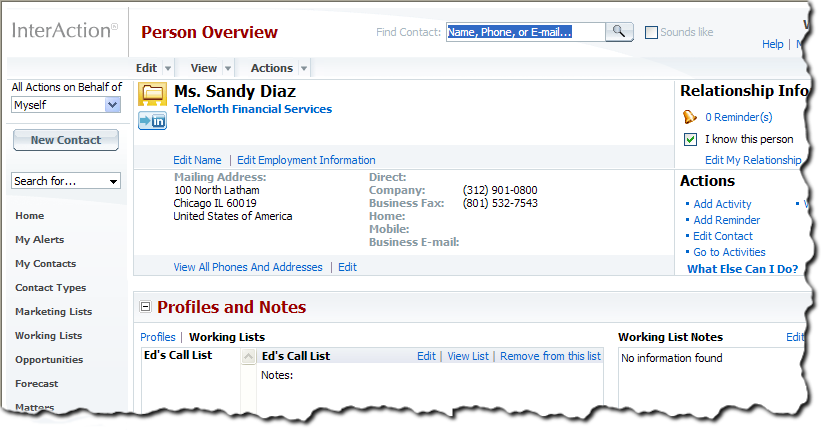Uncheck the I know this person checkbox
The height and width of the screenshot is (430, 821).
point(690,139)
